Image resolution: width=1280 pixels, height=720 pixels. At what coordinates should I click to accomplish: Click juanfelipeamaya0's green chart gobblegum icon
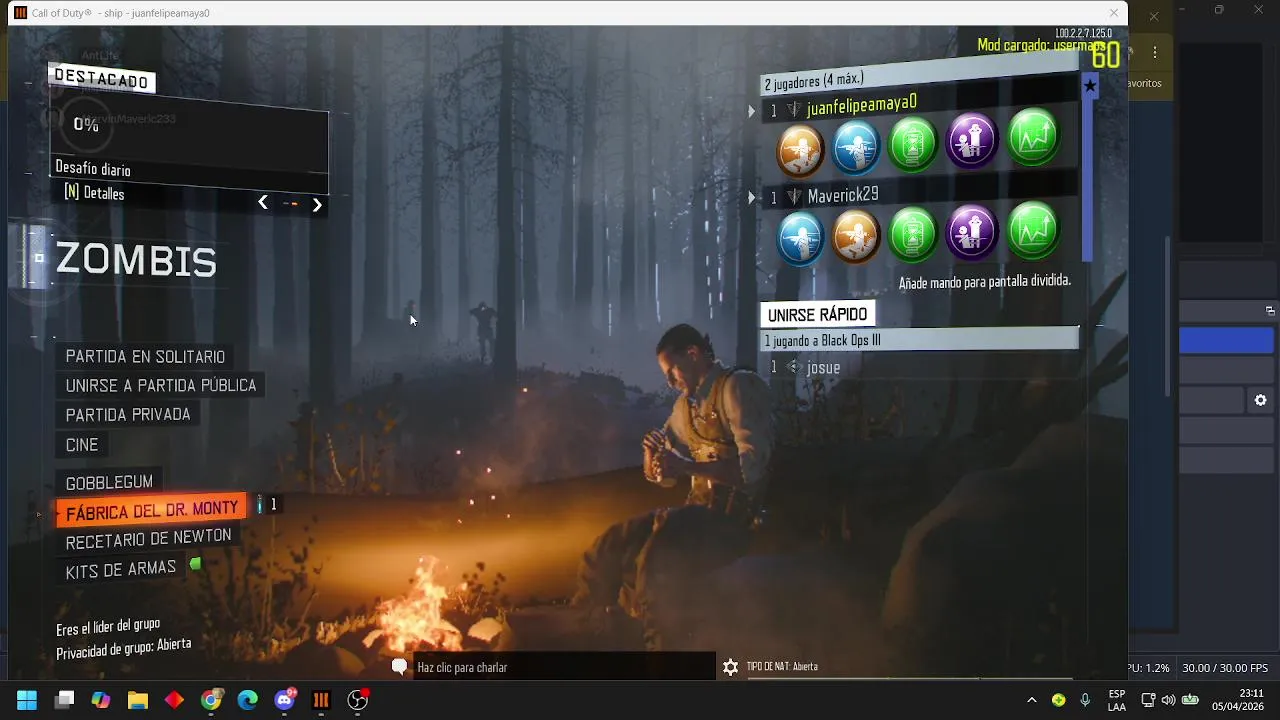click(1033, 136)
